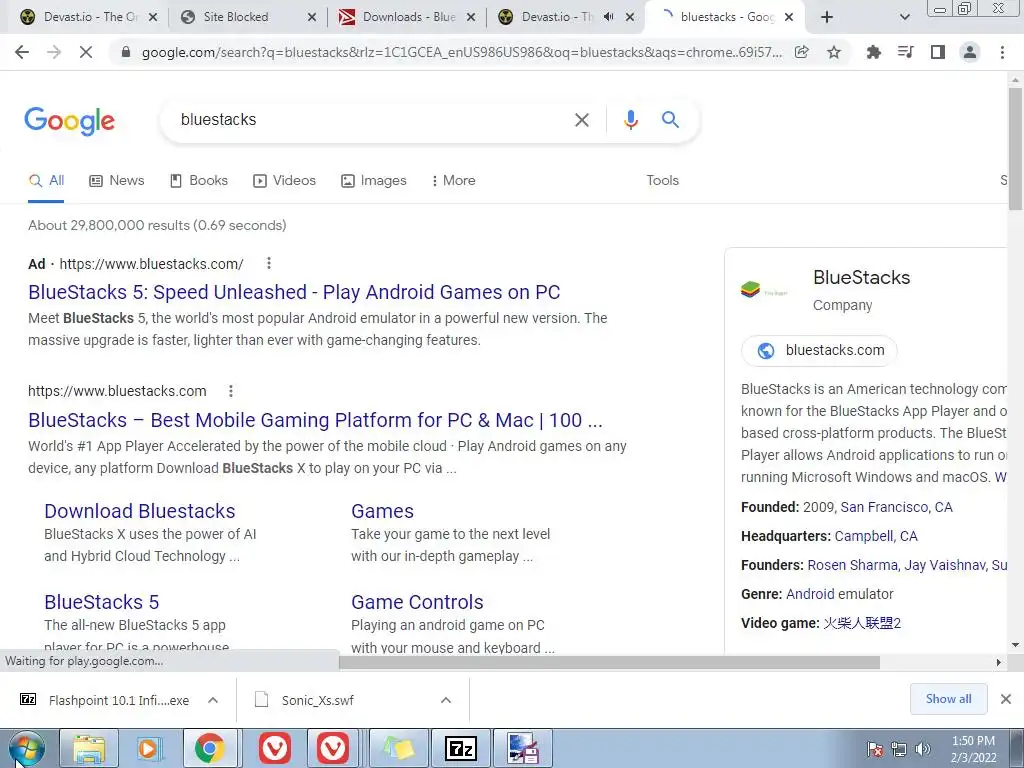Select the News search filter
Screen dimensions: 1024x768
117,180
